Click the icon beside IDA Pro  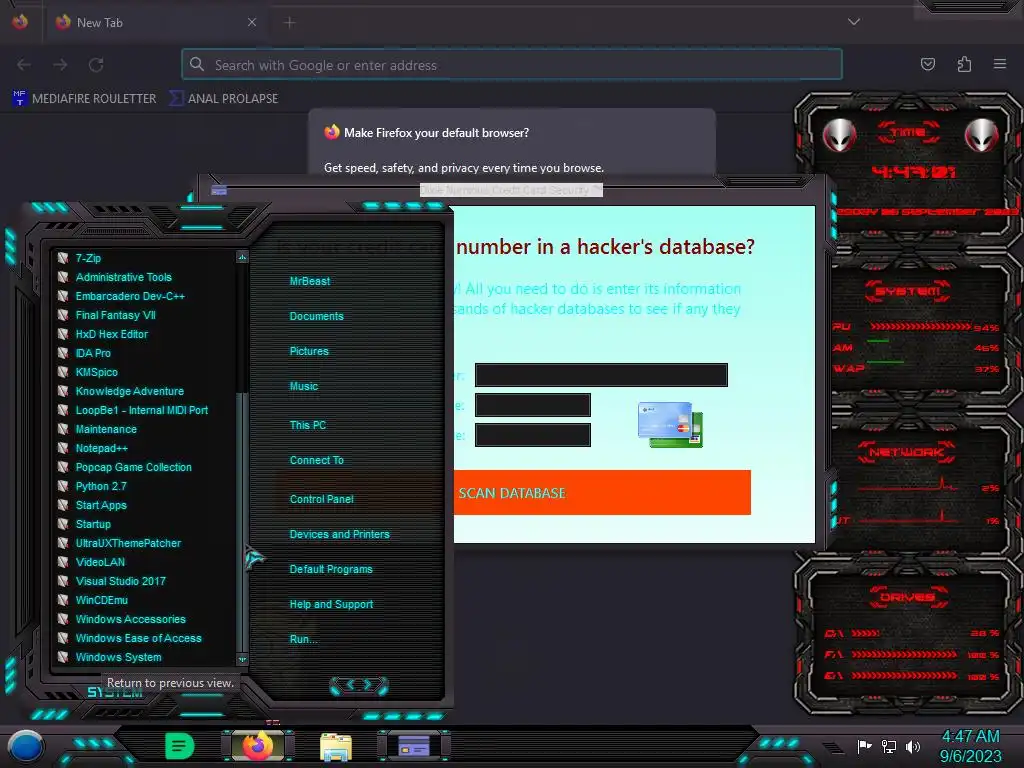pyautogui.click(x=63, y=353)
